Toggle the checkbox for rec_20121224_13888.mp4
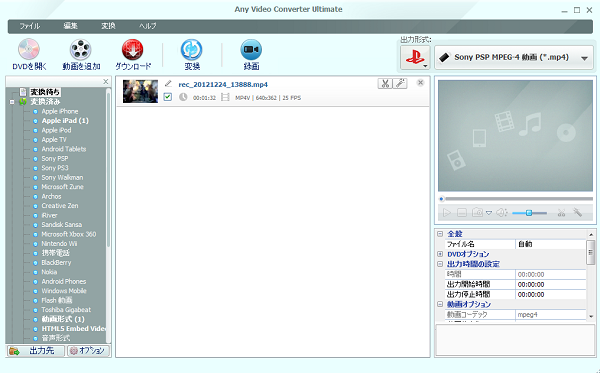This screenshot has height=373, width=600. [168, 97]
